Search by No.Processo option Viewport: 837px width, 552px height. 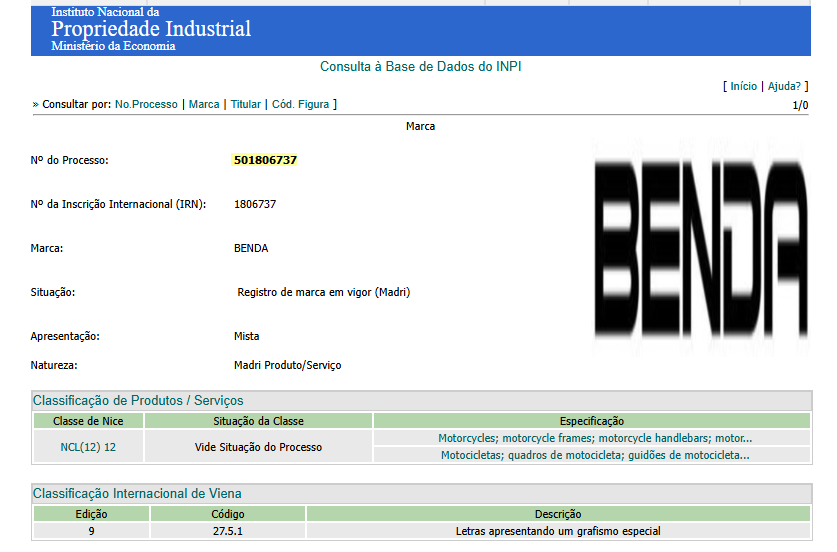146,104
